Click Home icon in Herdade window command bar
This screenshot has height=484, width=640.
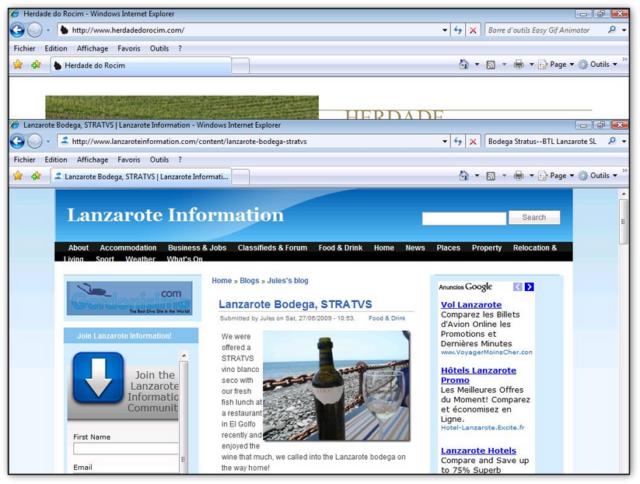464,64
